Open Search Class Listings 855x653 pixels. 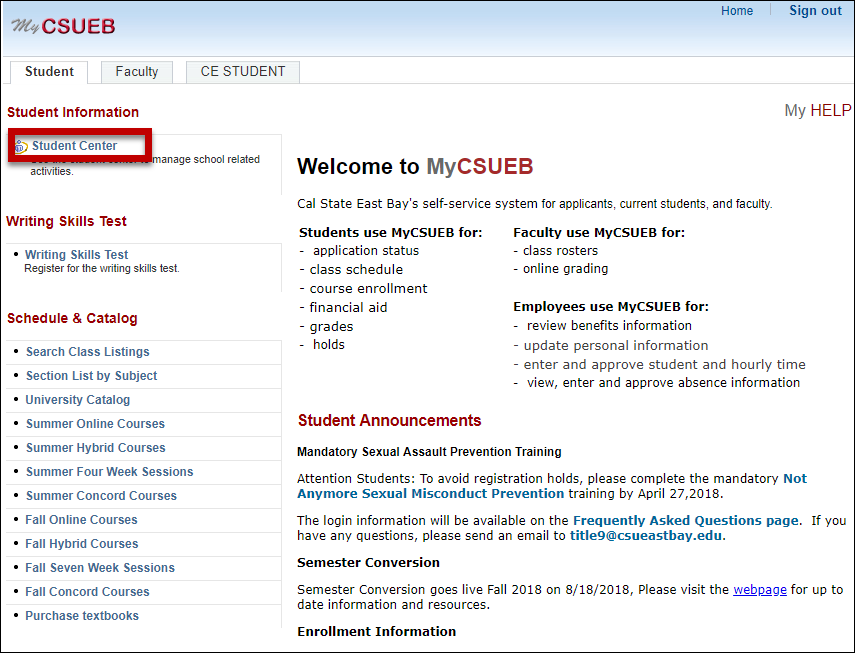point(87,352)
